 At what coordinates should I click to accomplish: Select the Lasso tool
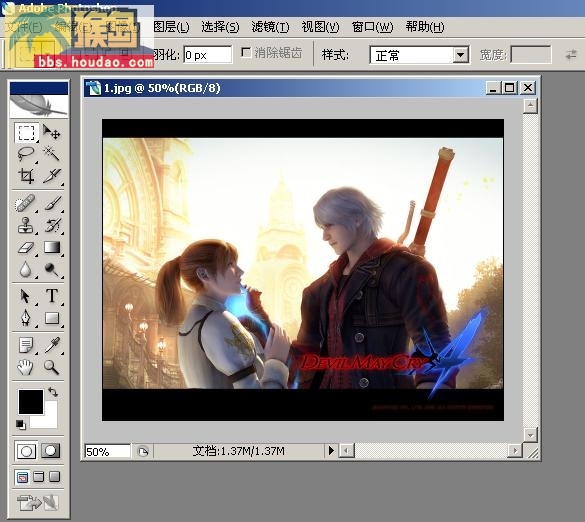pyautogui.click(x=26, y=153)
